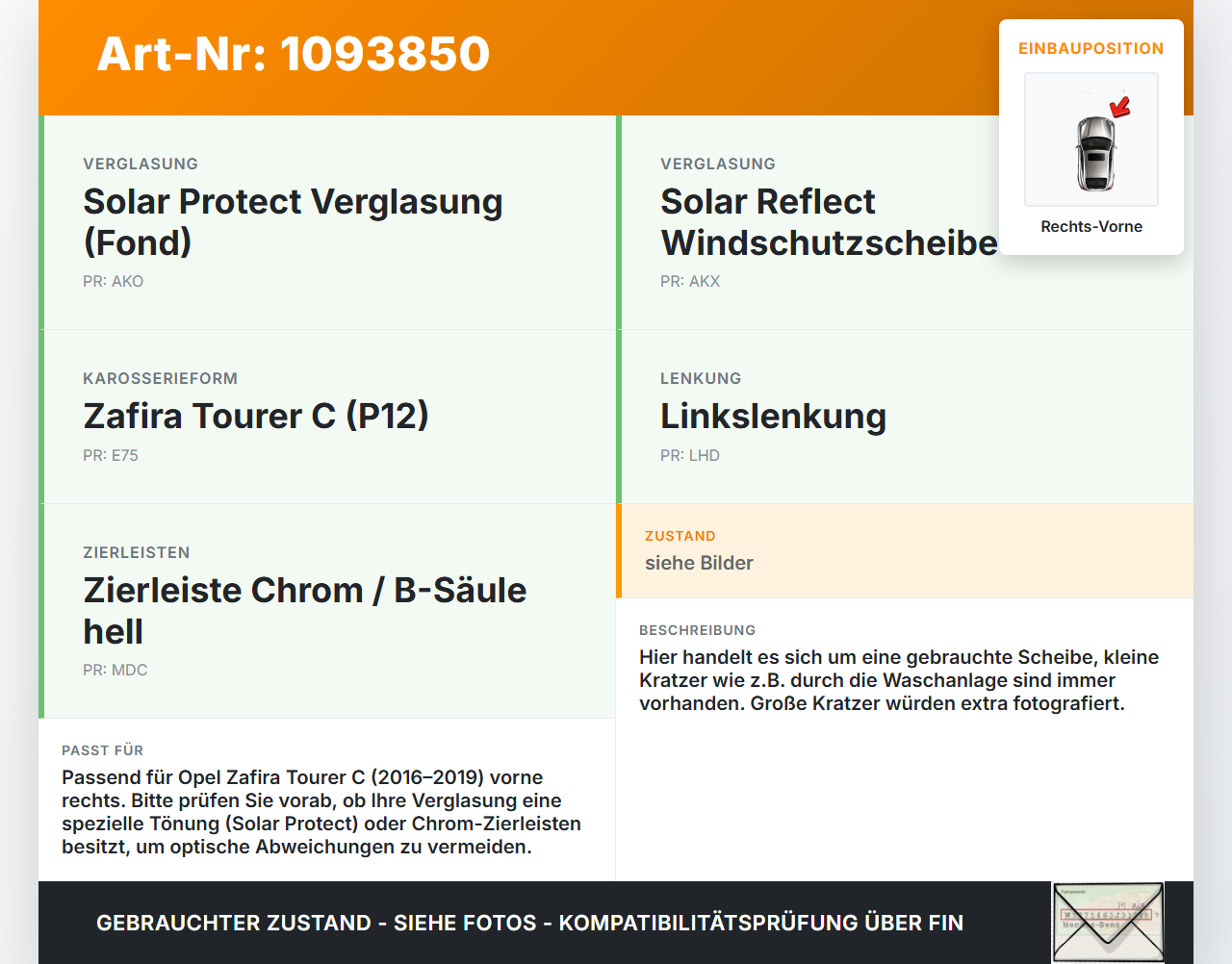Click the EINBAUPOSITION label
The width and height of the screenshot is (1232, 964).
click(1091, 48)
